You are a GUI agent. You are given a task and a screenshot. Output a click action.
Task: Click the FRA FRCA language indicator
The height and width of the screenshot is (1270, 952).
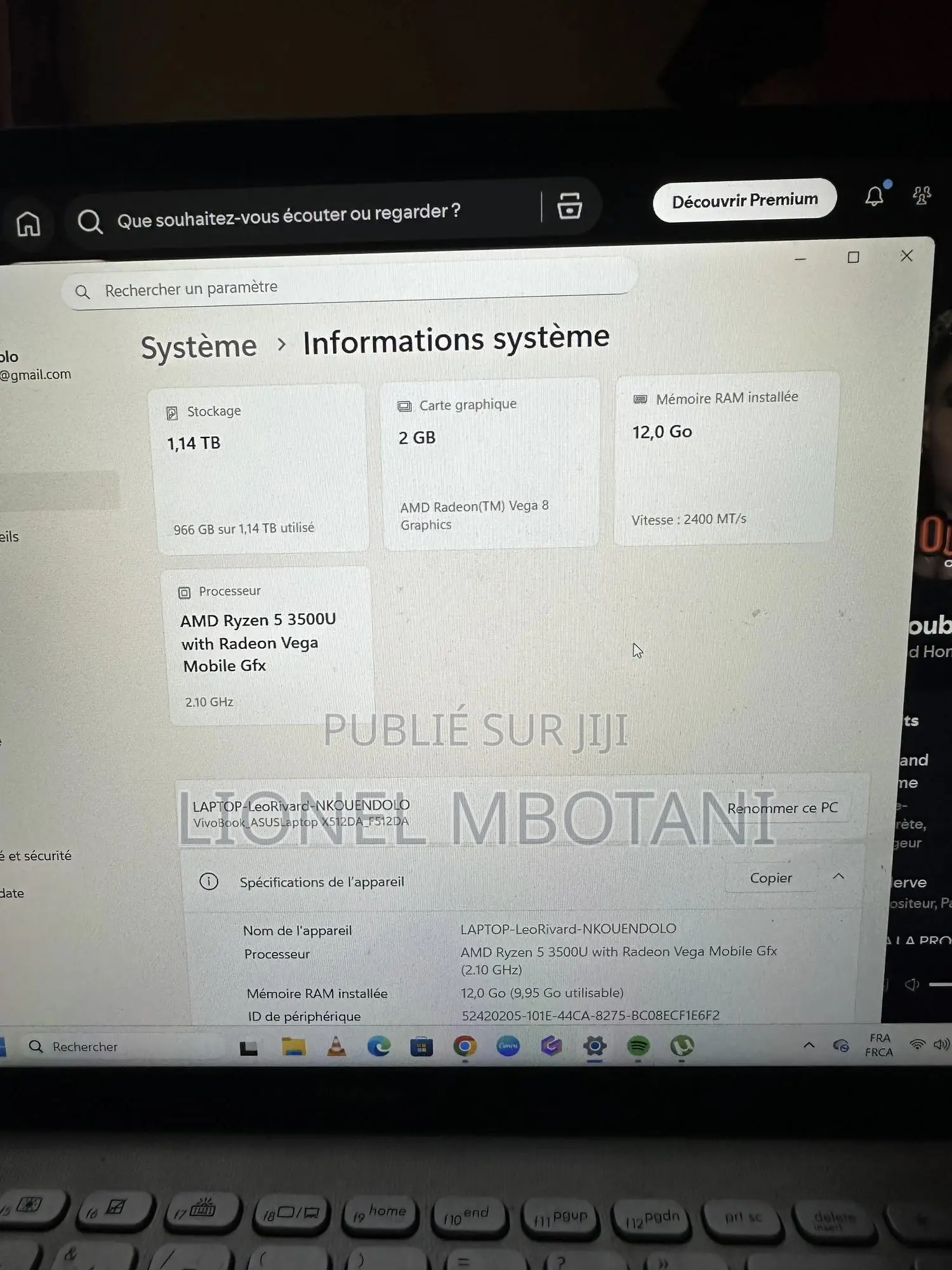point(879,1045)
